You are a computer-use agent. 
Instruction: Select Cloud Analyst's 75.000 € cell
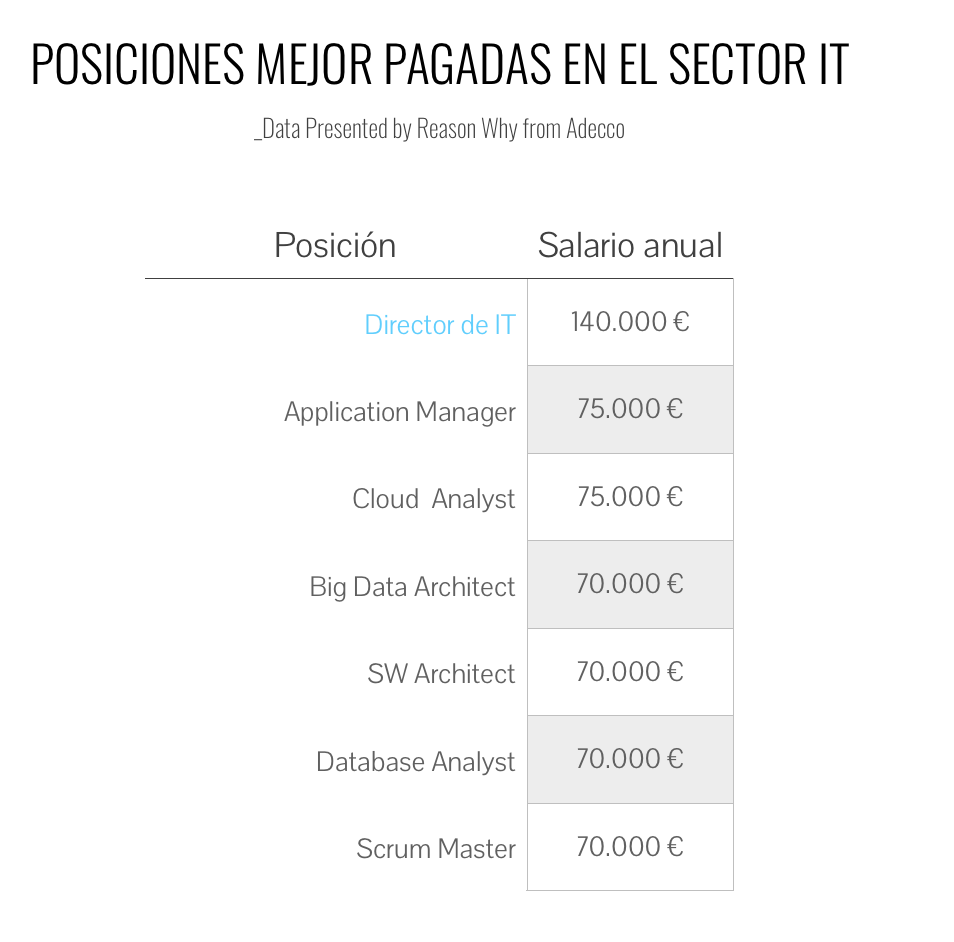click(x=630, y=497)
